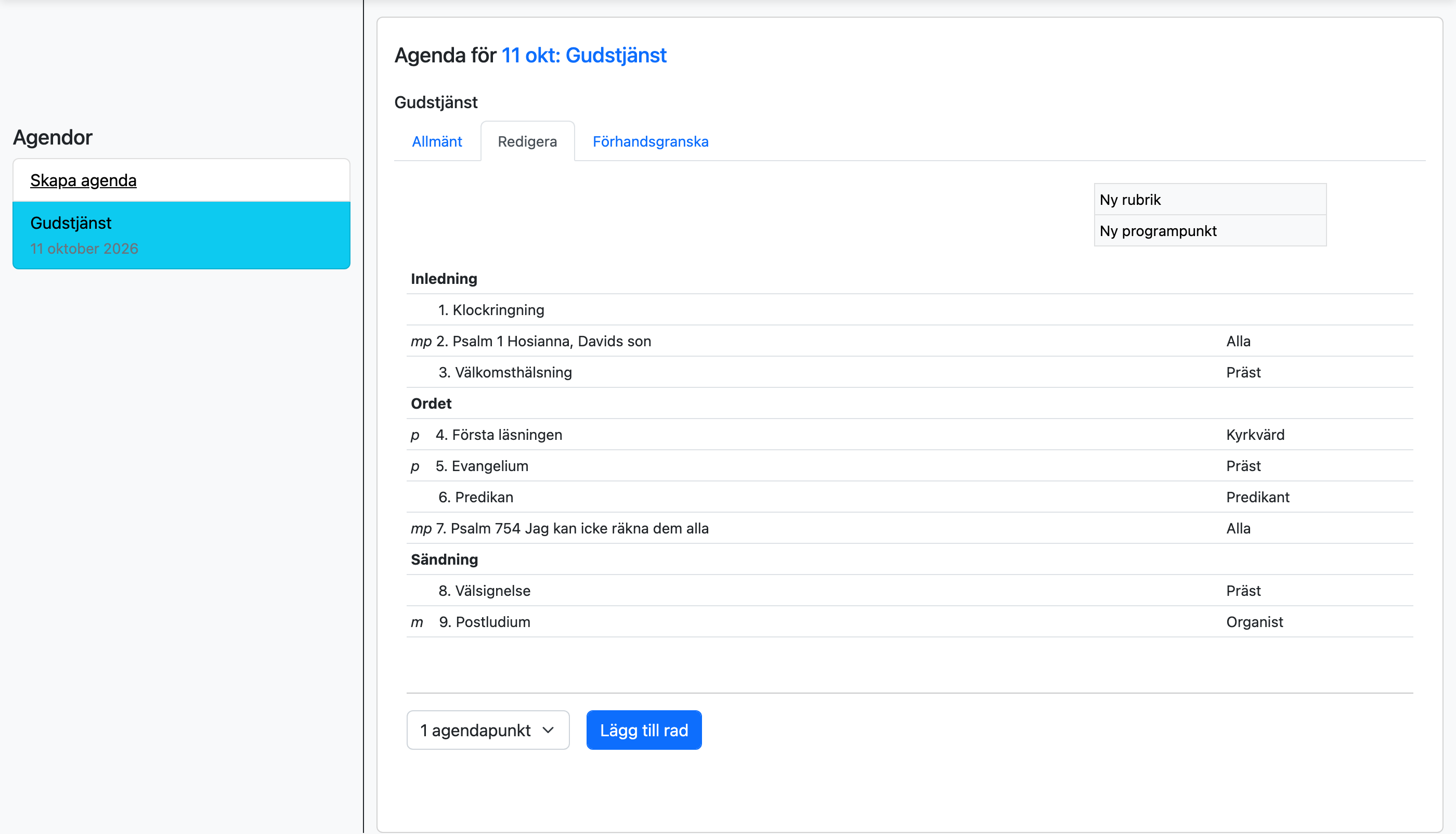Image resolution: width=1456 pixels, height=834 pixels.
Task: Click Psalm 1 Hosianna, Davids son row
Action: pyautogui.click(x=909, y=342)
